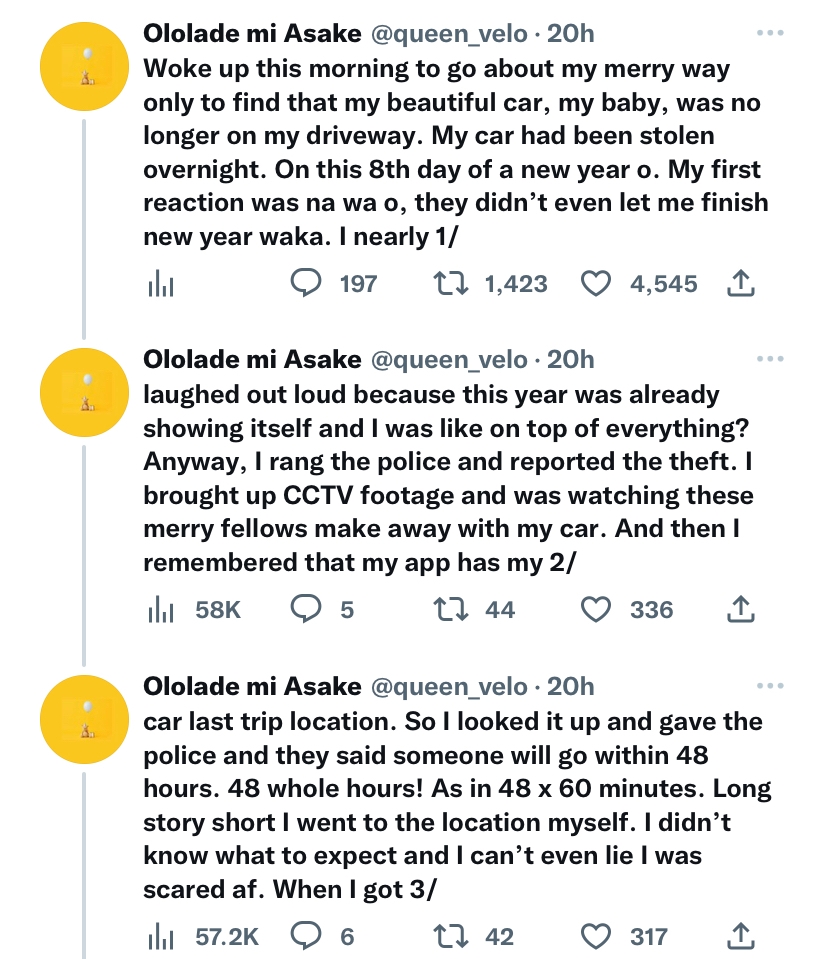Open more options menu on the first tweet
828x959 pixels.
(x=770, y=32)
